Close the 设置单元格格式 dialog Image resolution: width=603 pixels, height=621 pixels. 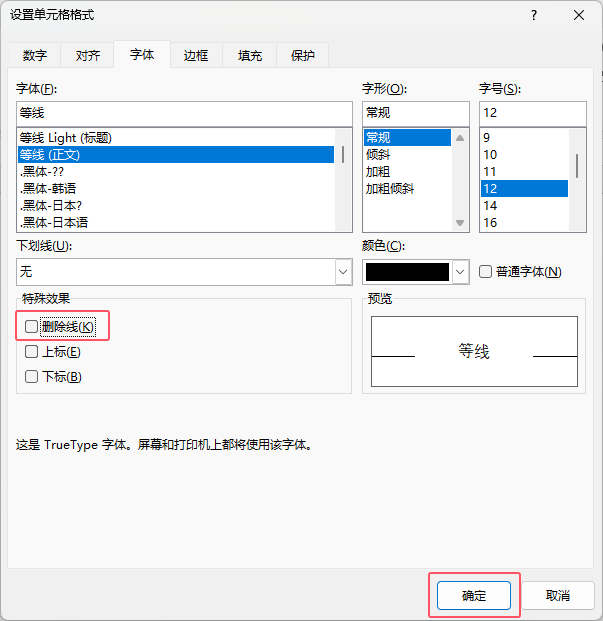(x=579, y=15)
